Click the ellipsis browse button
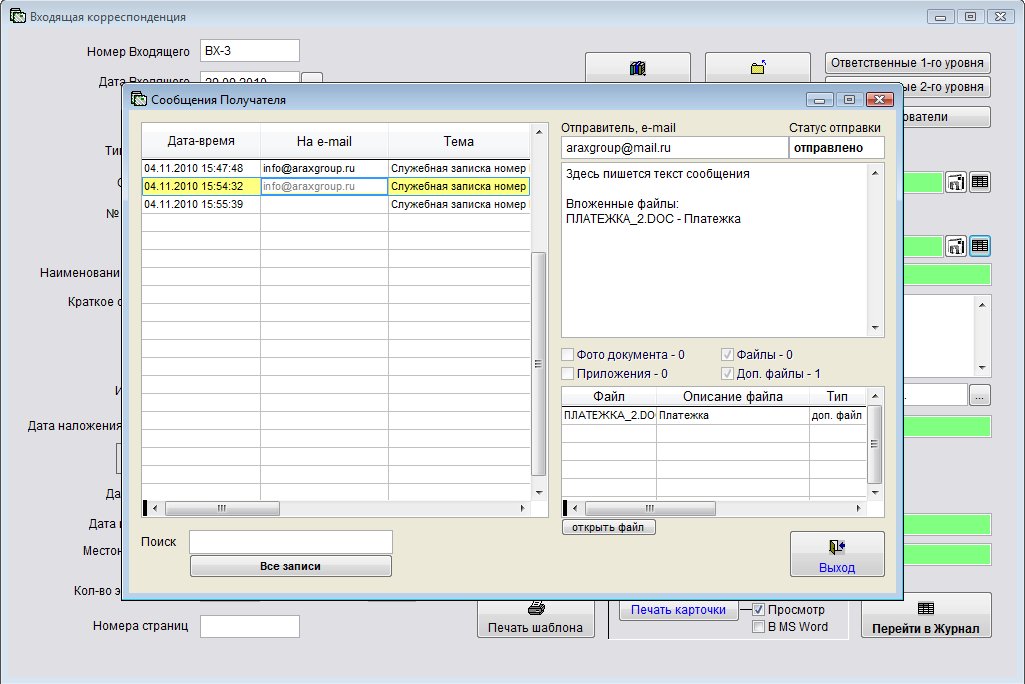Viewport: 1025px width, 684px height. pos(980,395)
